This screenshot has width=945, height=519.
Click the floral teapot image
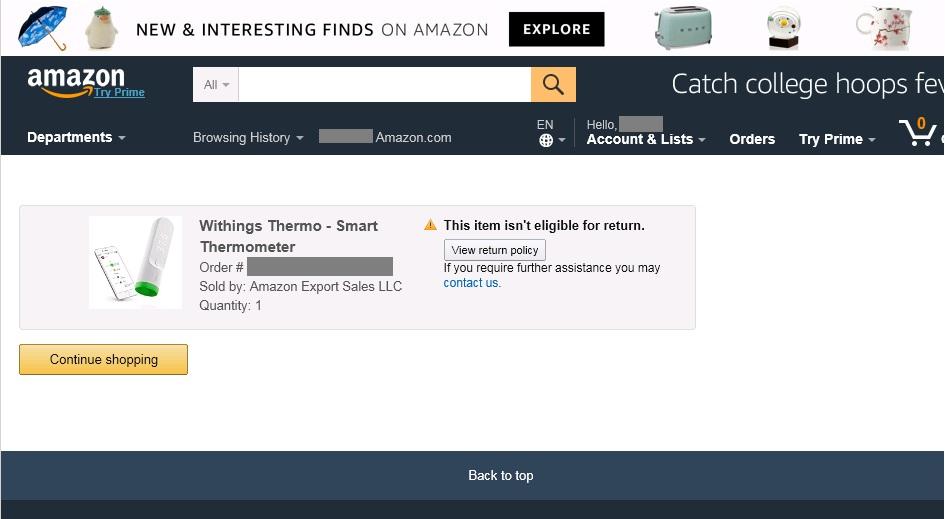click(884, 28)
